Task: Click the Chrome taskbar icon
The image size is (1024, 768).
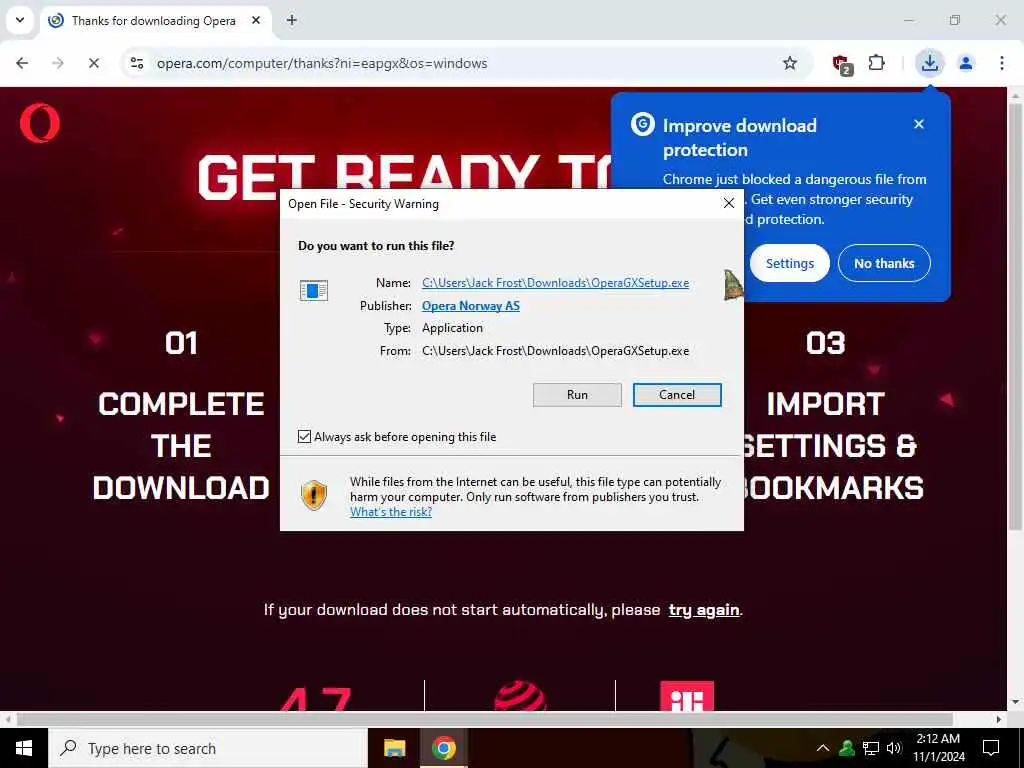Action: 443,748
